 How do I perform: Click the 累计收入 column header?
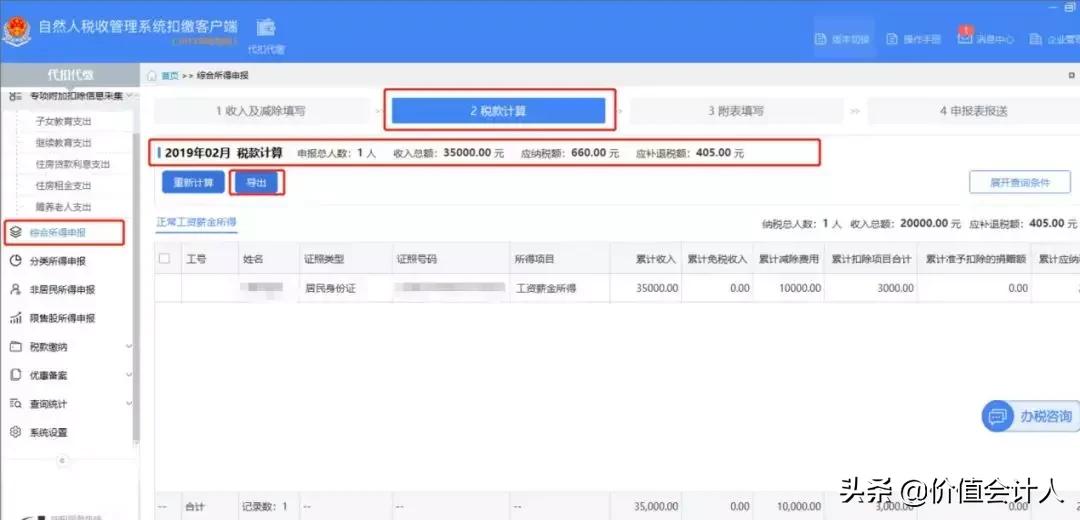656,259
